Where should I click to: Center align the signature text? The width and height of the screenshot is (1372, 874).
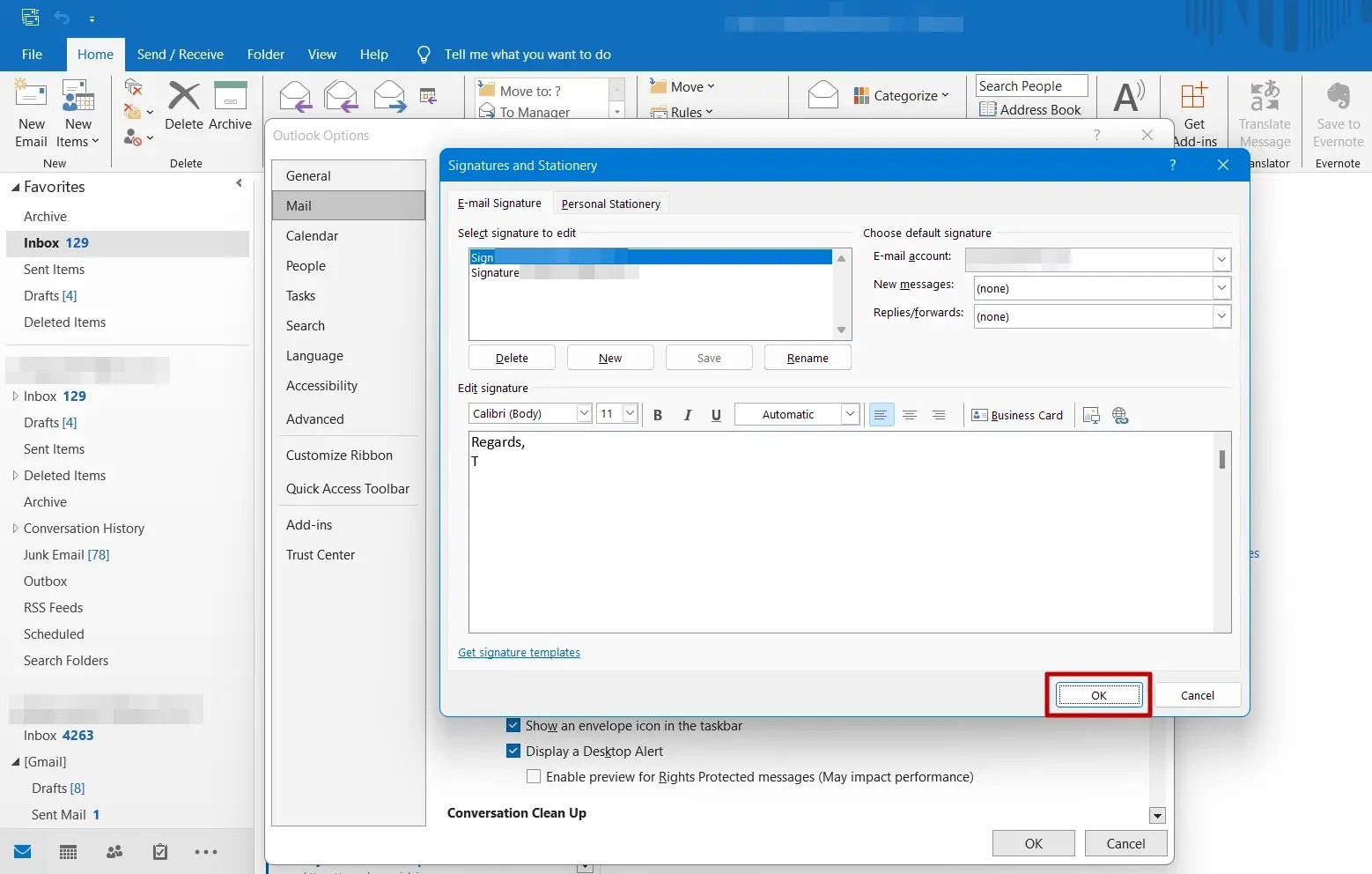(910, 415)
